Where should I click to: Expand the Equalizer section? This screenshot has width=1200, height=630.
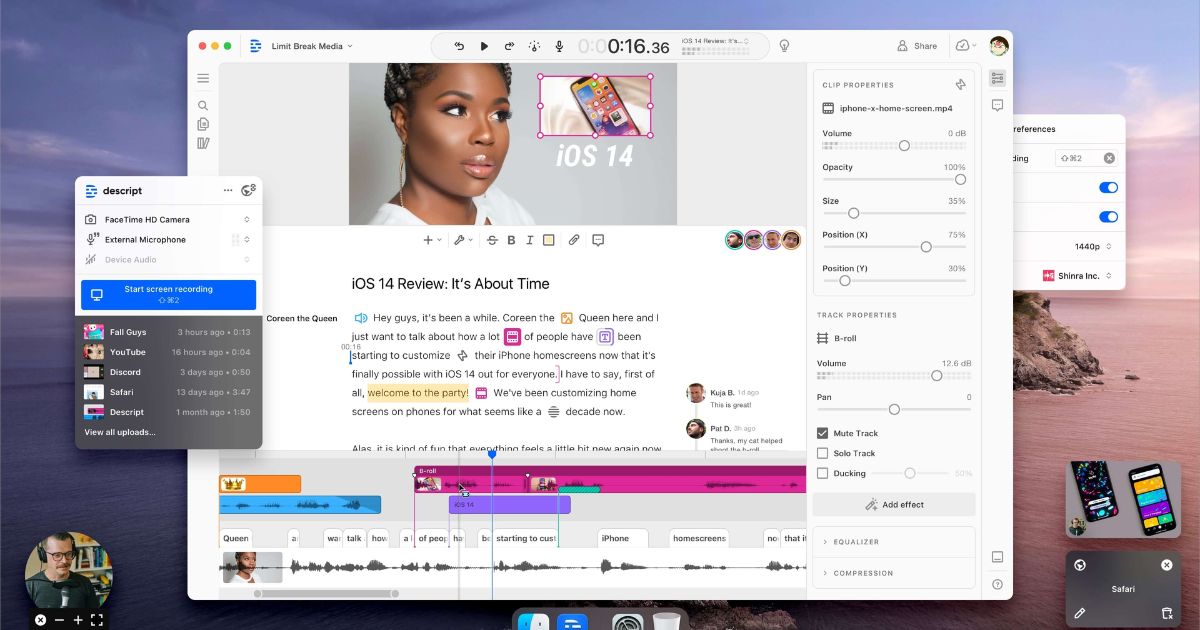pos(894,542)
